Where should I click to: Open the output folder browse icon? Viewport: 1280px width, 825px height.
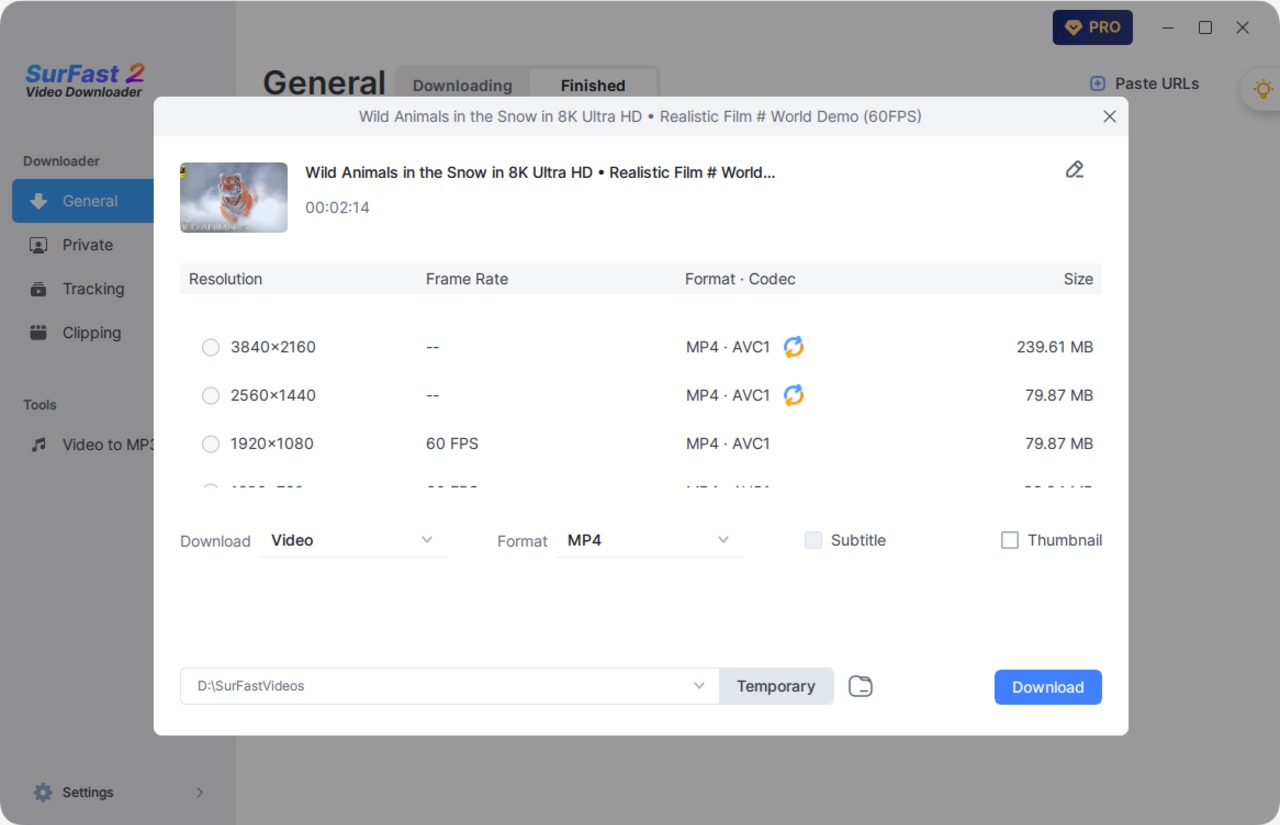(x=860, y=686)
